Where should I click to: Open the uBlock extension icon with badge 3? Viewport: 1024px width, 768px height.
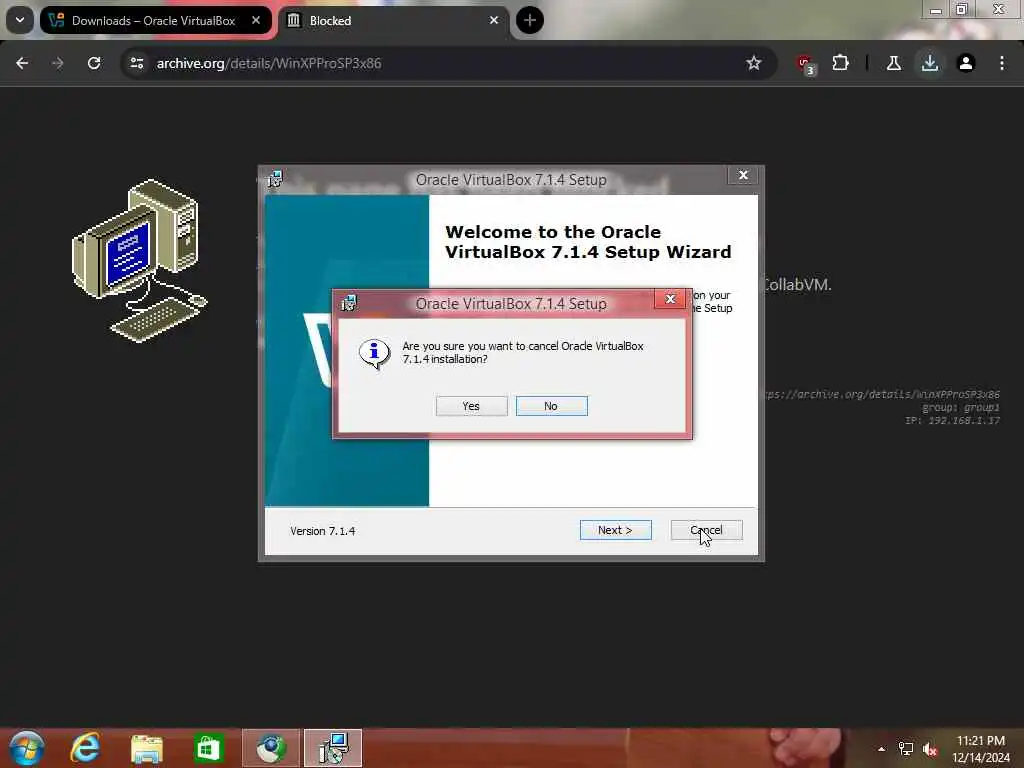coord(805,64)
